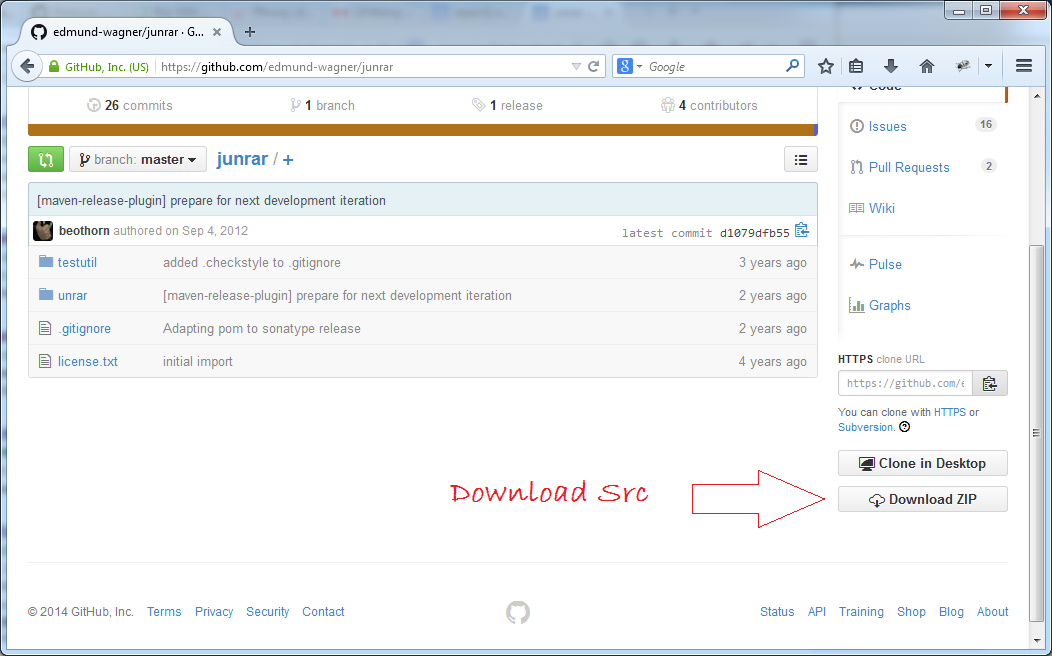Screen dimensions: 1052x656
Task: Click the toolbar add-on bug icon
Action: (963, 66)
